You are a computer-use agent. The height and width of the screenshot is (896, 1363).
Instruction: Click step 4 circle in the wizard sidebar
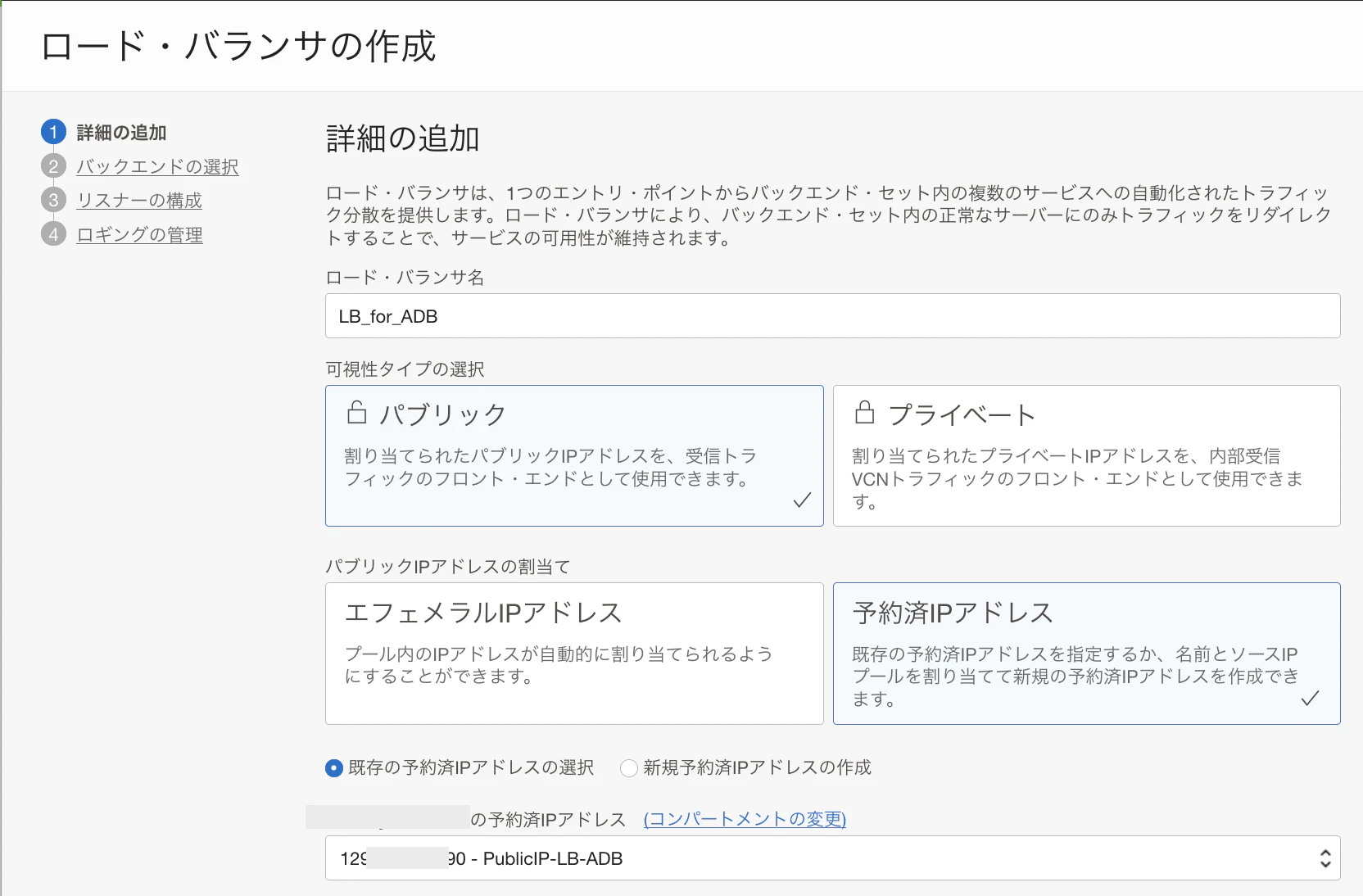click(53, 234)
